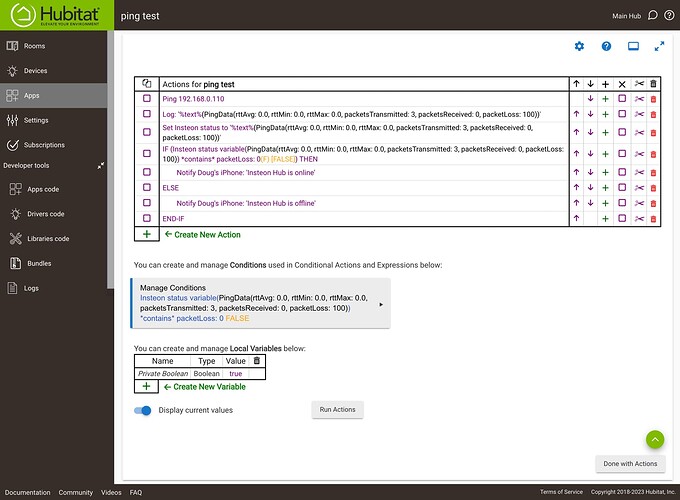Screen dimensions: 680x500
Task: Open Rooms in the sidebar
Action: tap(53, 46)
